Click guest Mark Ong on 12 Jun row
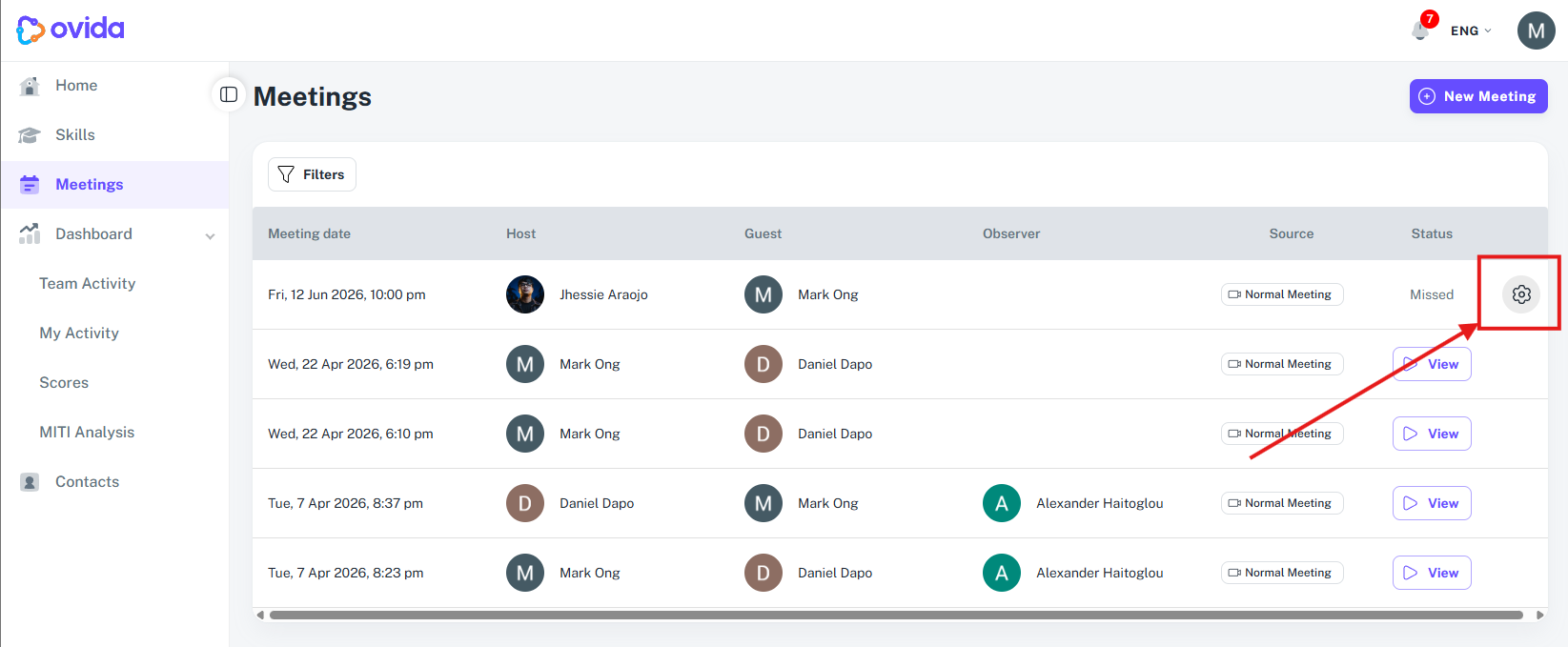Image resolution: width=1568 pixels, height=647 pixels. [827, 294]
